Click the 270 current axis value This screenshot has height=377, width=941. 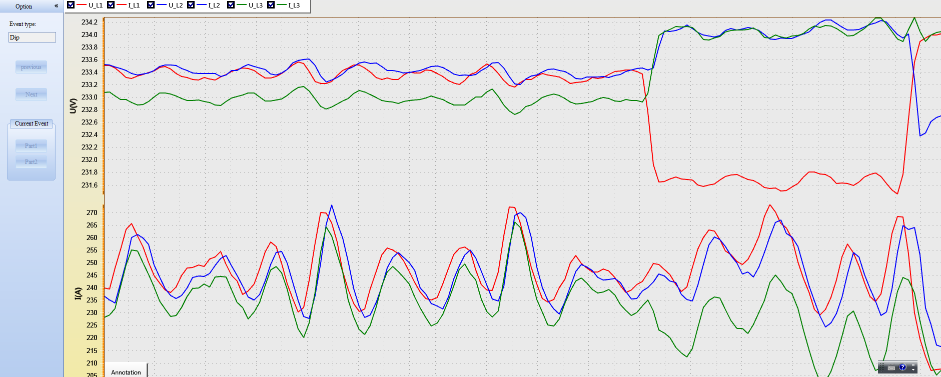93,213
